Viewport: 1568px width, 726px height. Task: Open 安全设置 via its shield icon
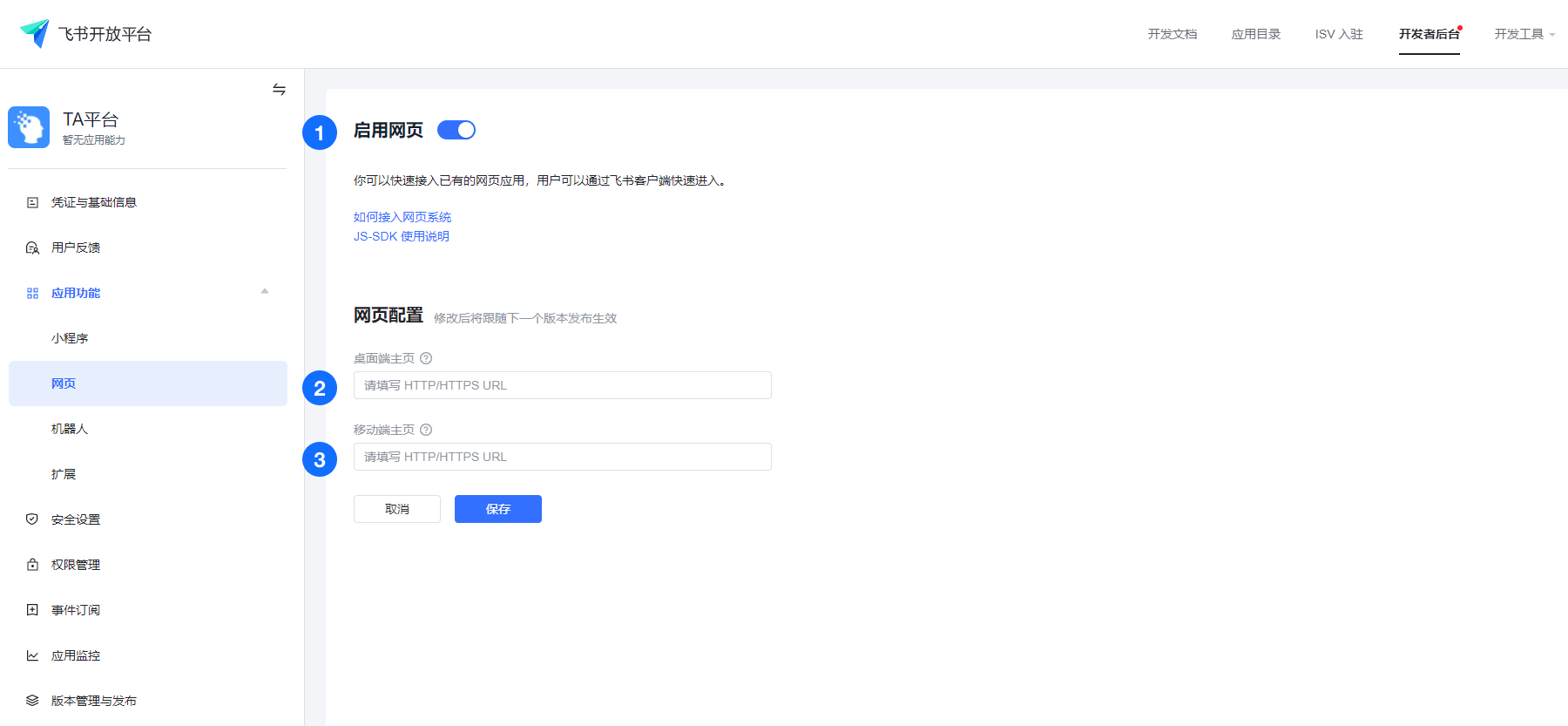[32, 519]
